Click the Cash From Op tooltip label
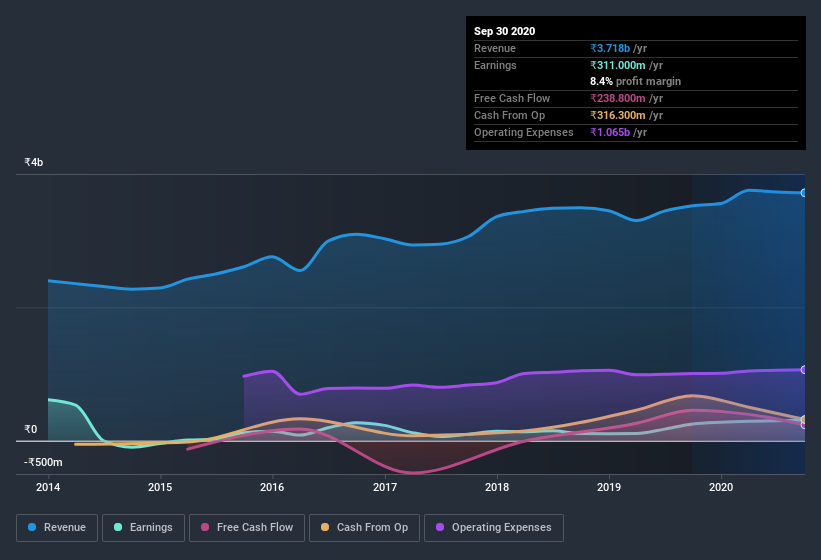821x560 pixels. [509, 115]
